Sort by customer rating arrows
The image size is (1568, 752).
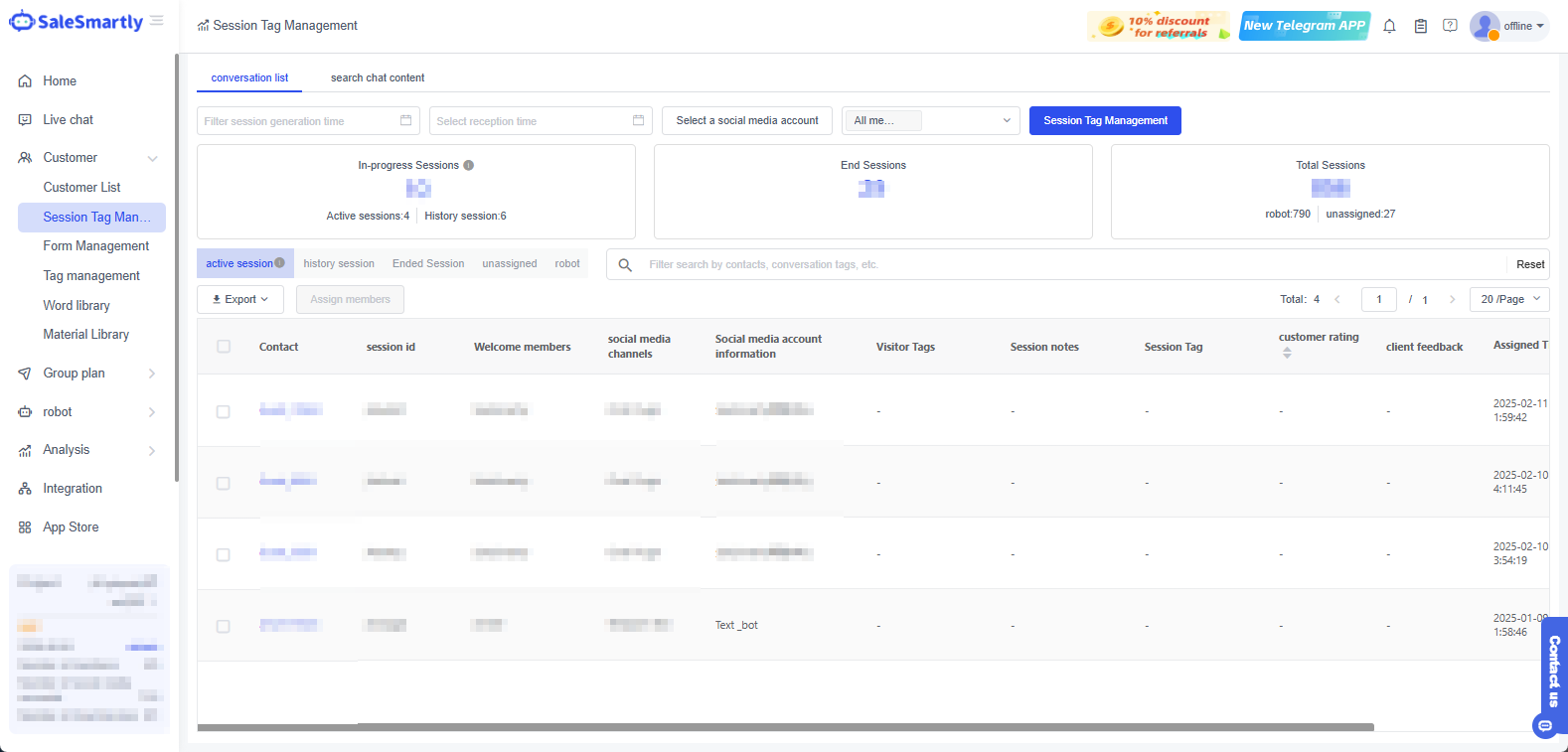coord(1287,353)
